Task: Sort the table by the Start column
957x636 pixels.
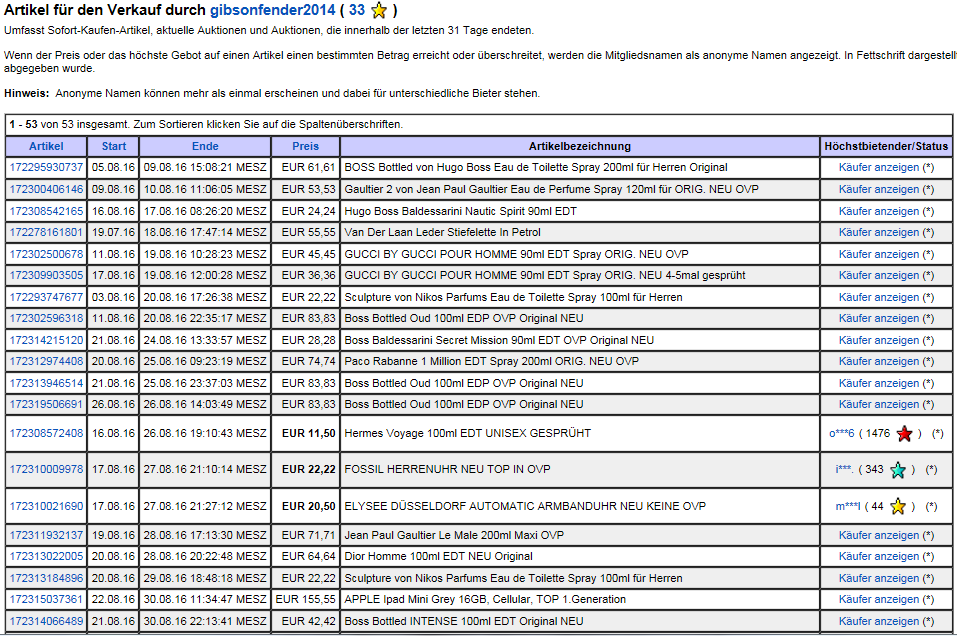Action: coord(114,146)
